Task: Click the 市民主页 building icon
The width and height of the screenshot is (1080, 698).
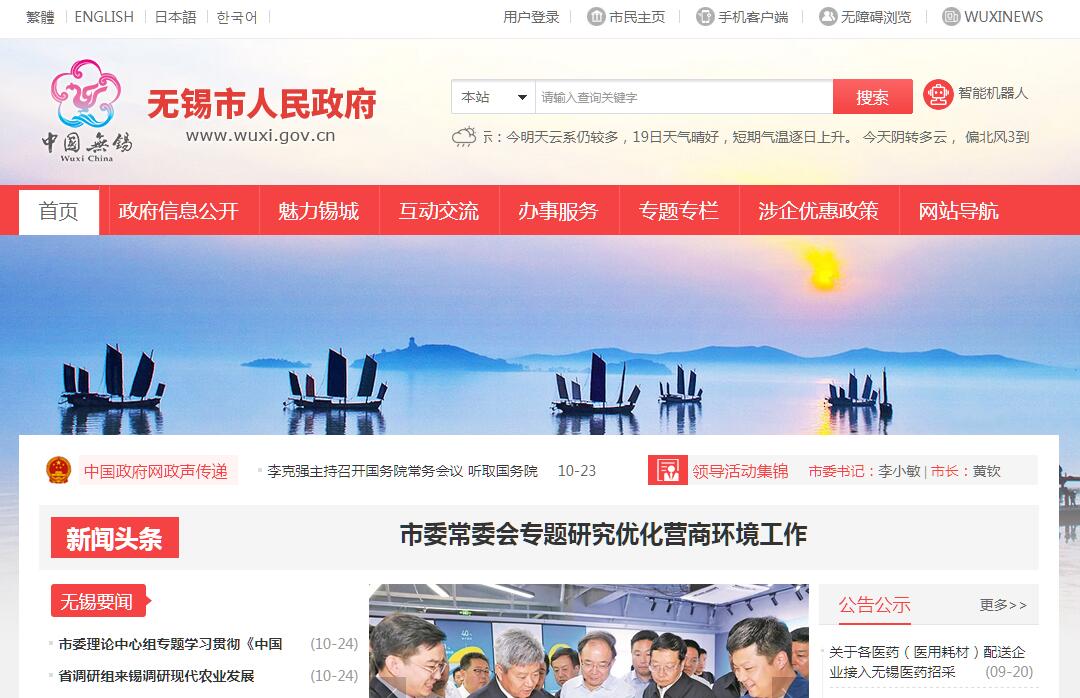Action: click(596, 17)
